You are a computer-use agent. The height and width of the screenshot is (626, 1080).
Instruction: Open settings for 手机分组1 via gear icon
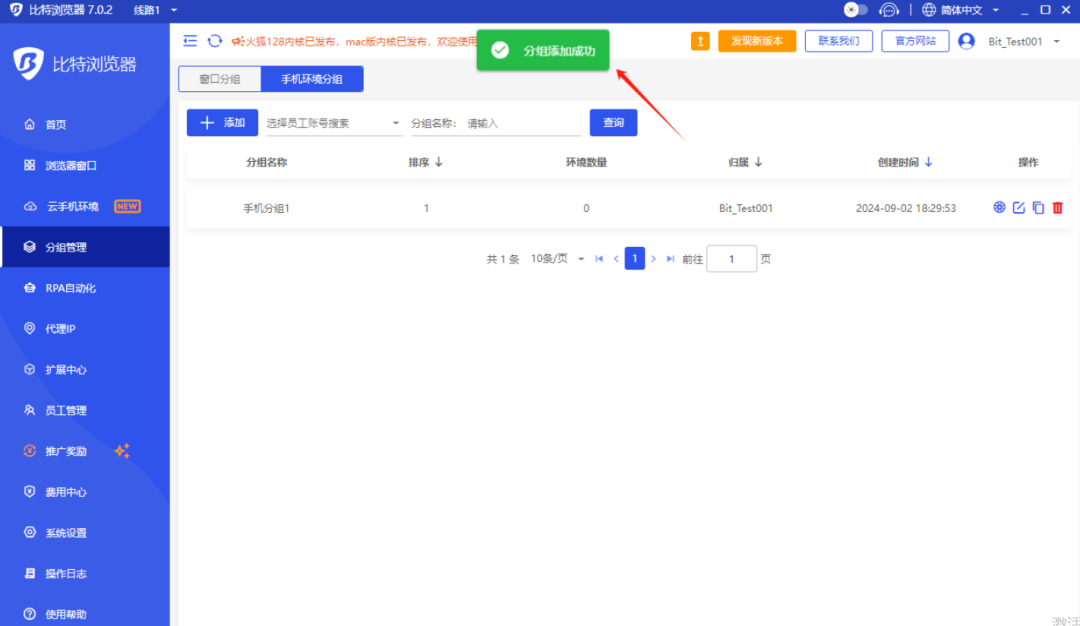[999, 207]
